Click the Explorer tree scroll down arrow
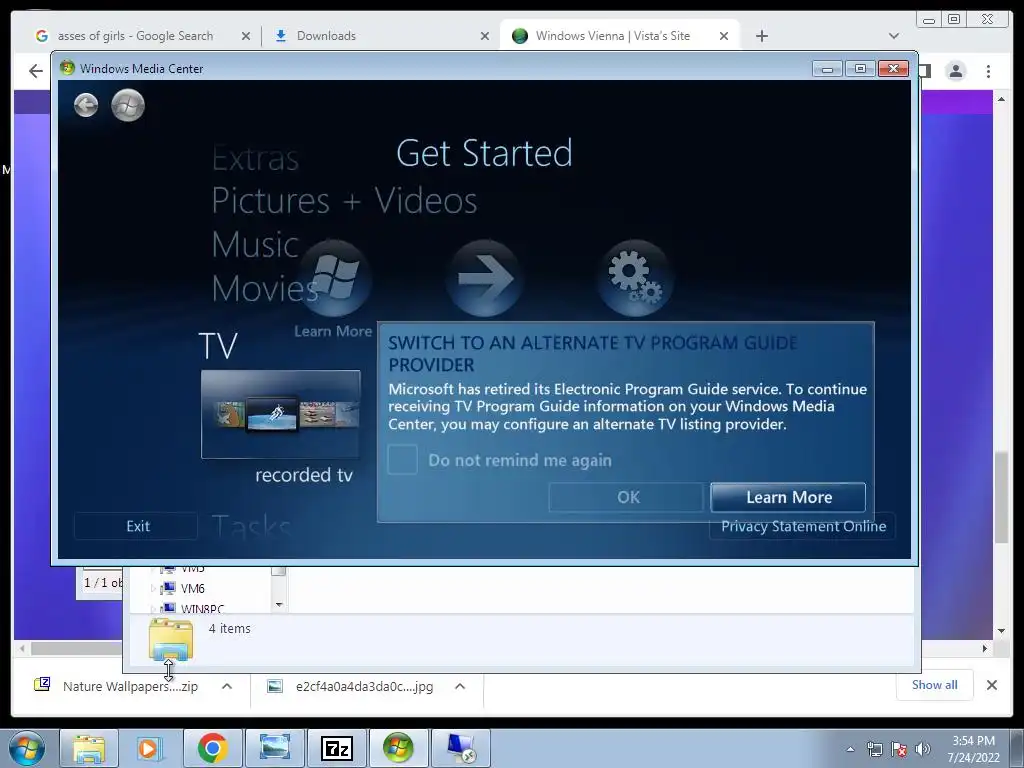 coord(279,605)
